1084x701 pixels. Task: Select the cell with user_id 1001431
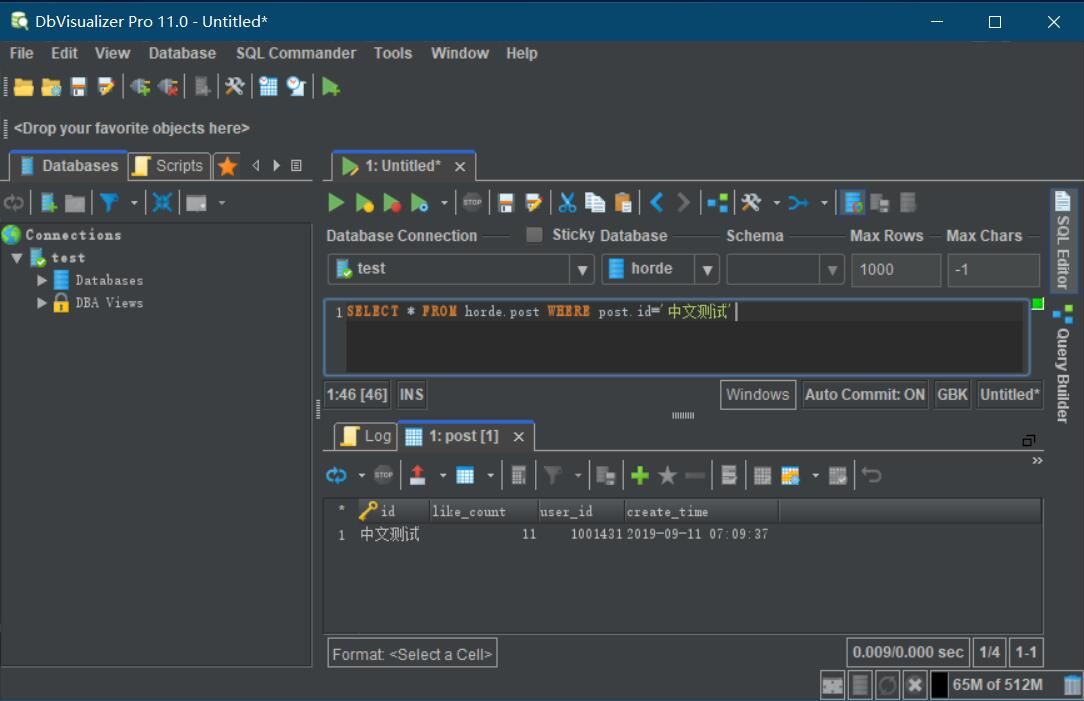tap(581, 534)
